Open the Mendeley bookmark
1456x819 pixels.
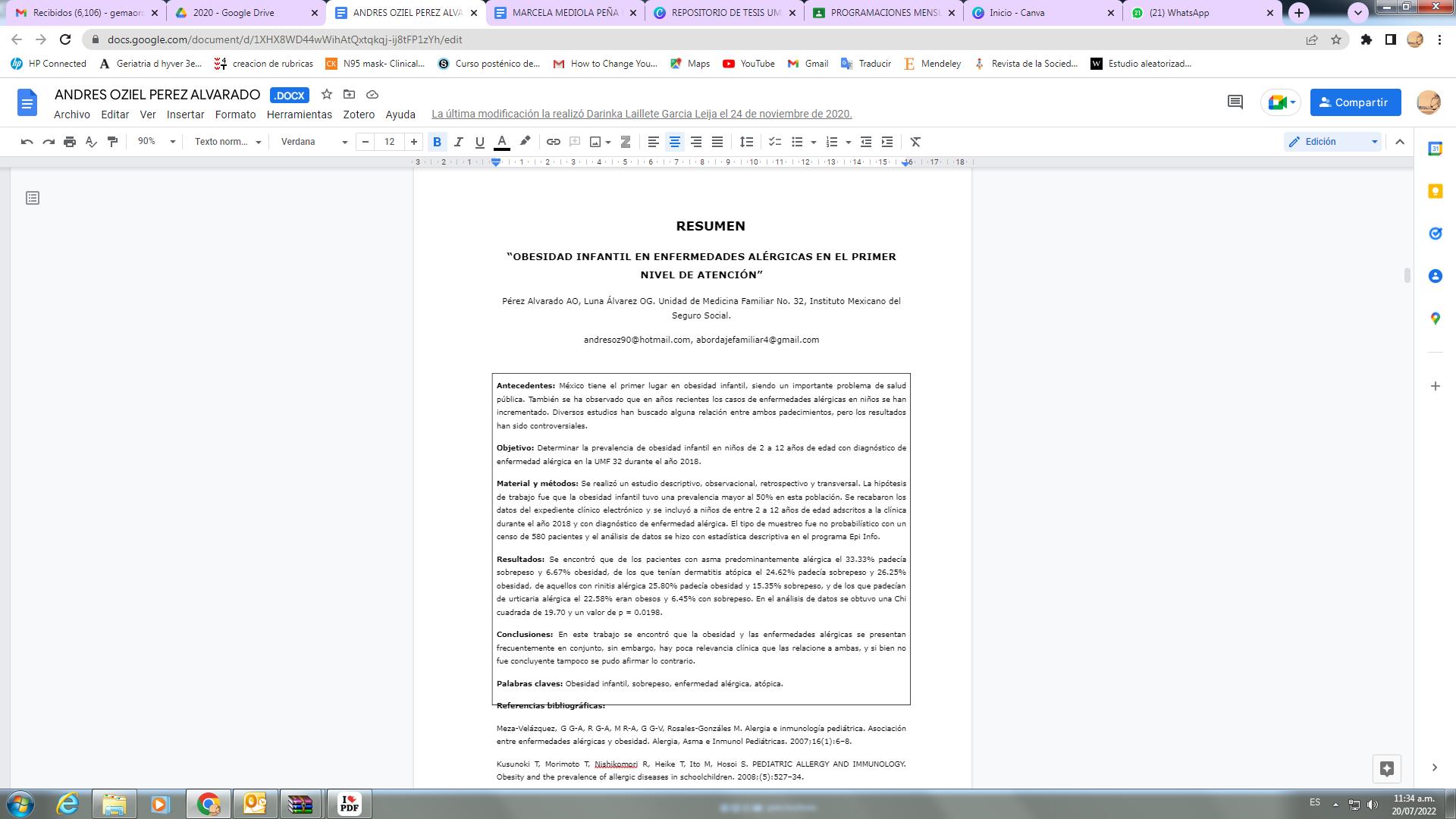932,64
